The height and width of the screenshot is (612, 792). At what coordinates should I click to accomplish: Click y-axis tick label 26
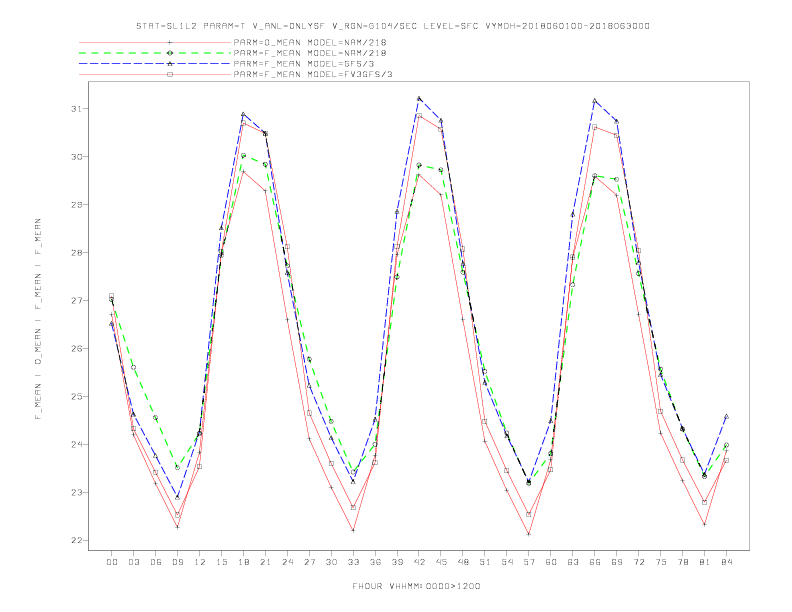coord(77,348)
